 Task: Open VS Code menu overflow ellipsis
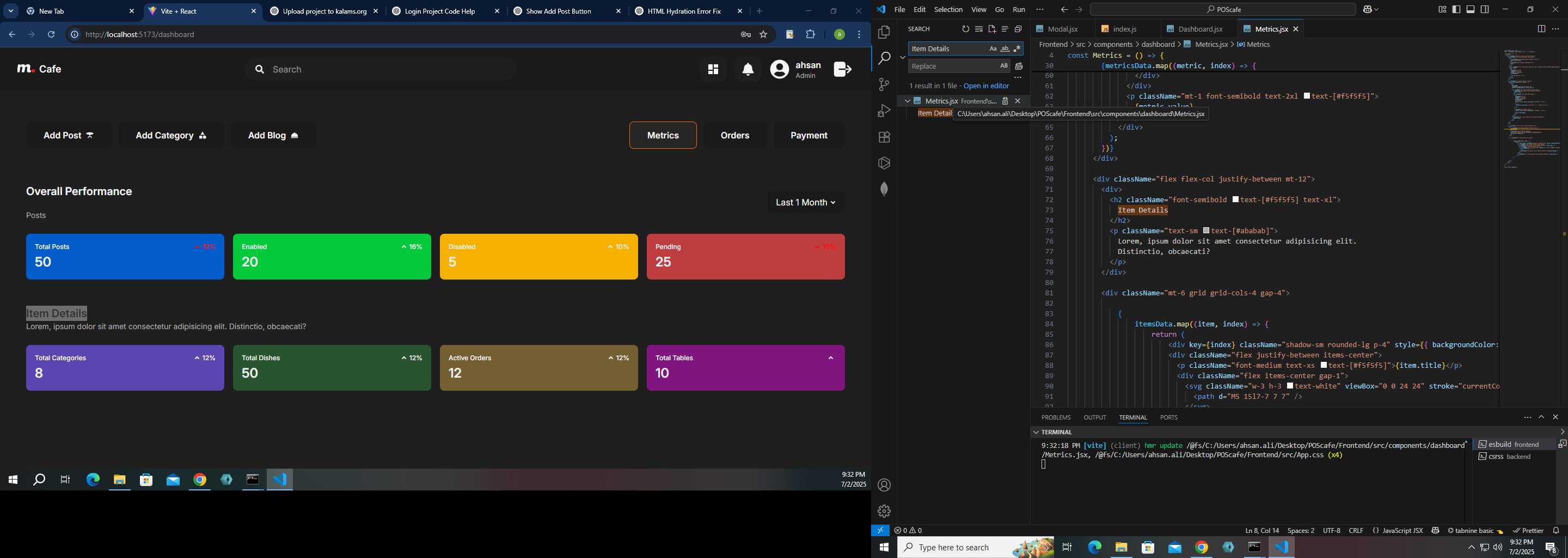point(1040,10)
